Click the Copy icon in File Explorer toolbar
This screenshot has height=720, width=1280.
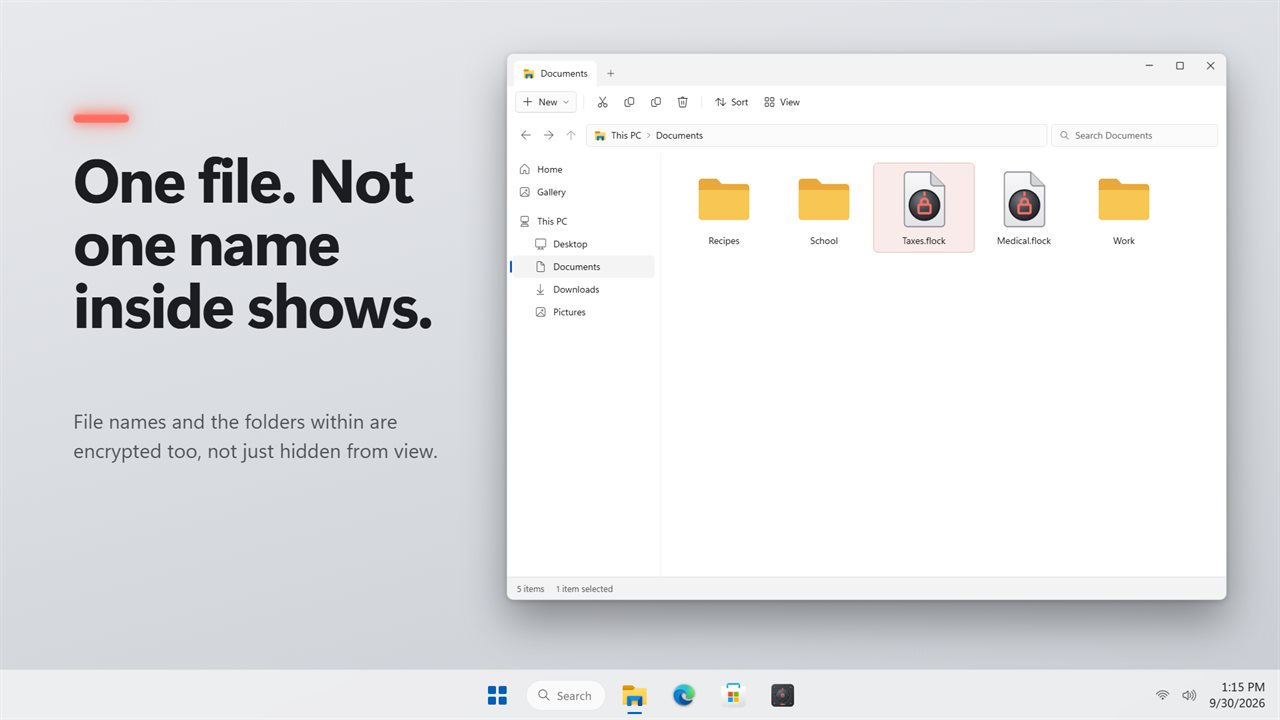(629, 102)
